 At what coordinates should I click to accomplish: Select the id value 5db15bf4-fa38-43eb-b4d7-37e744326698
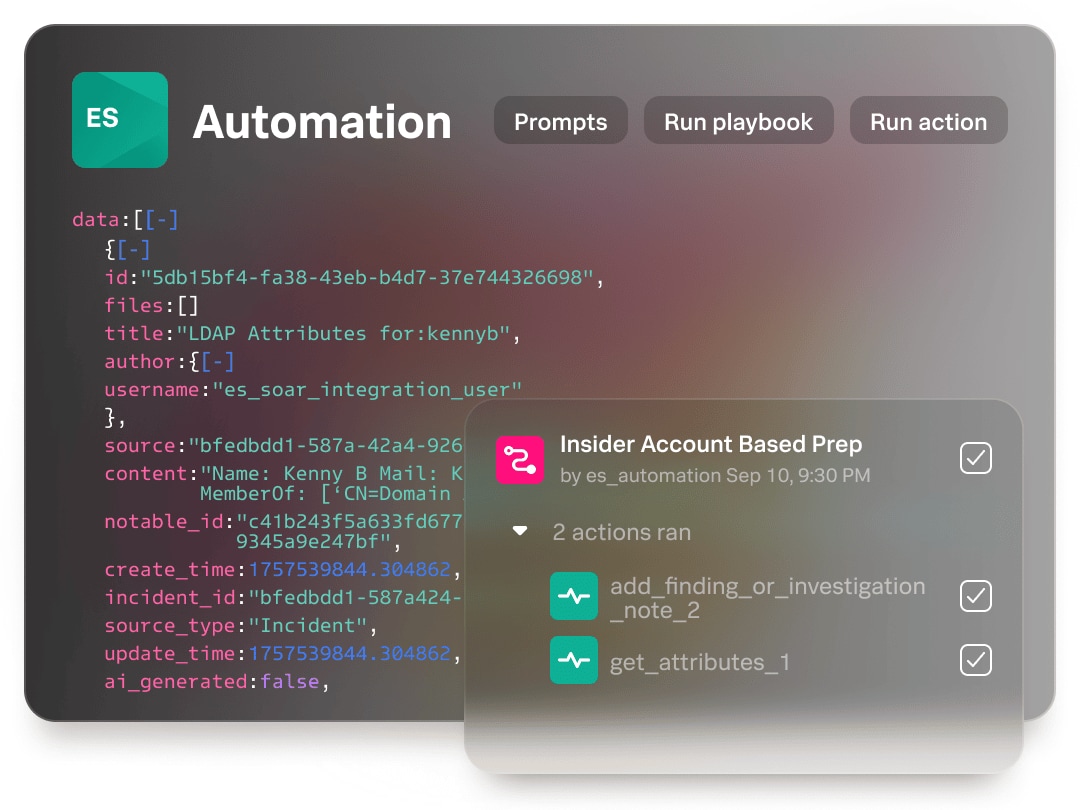(x=366, y=278)
